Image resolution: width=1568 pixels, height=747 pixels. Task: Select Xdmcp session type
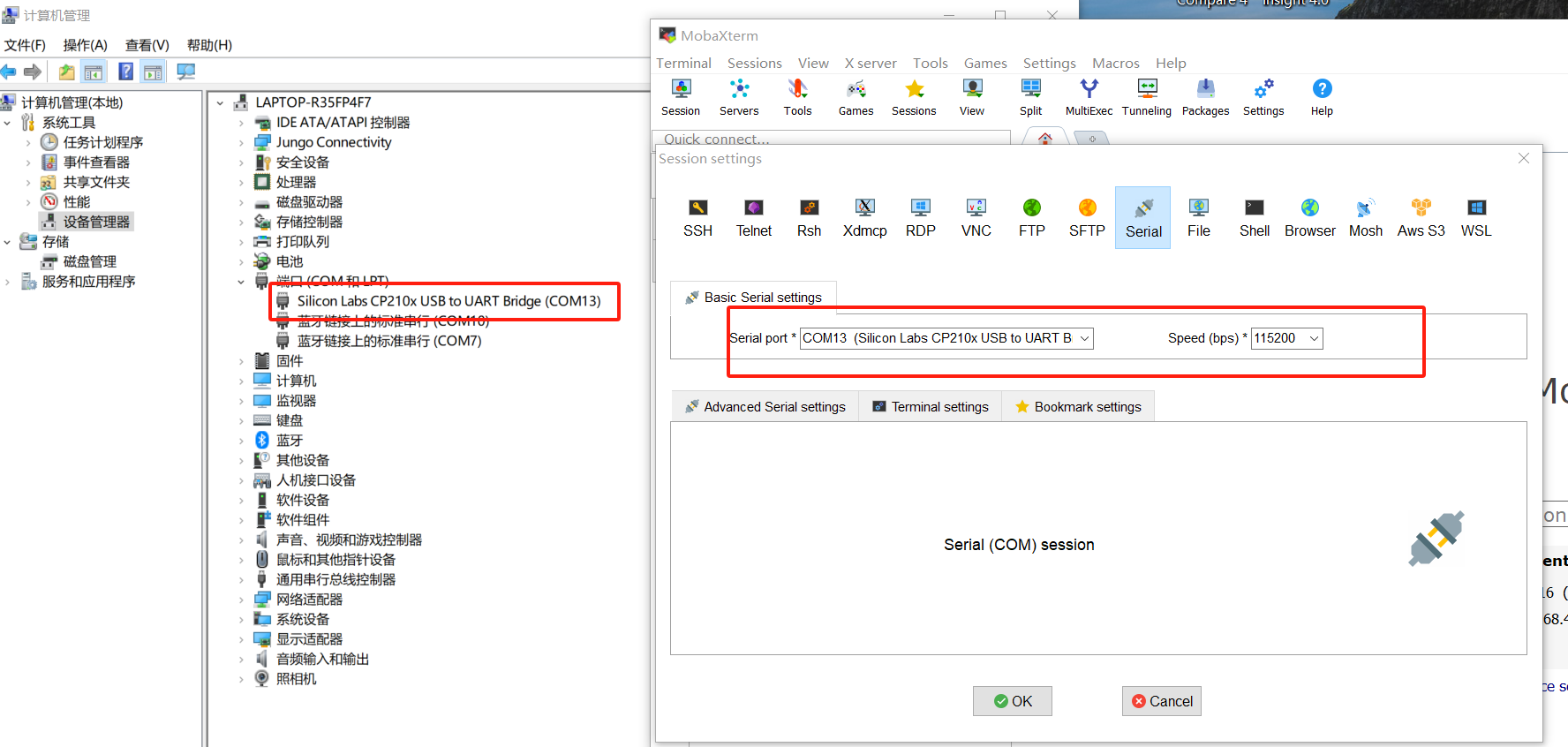(864, 218)
